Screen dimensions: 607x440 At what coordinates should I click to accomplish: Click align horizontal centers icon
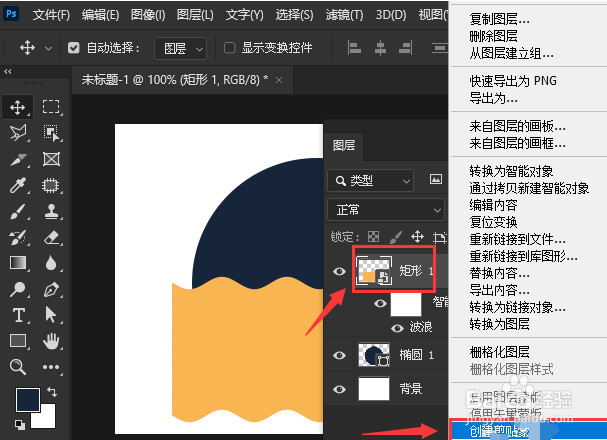tap(381, 48)
